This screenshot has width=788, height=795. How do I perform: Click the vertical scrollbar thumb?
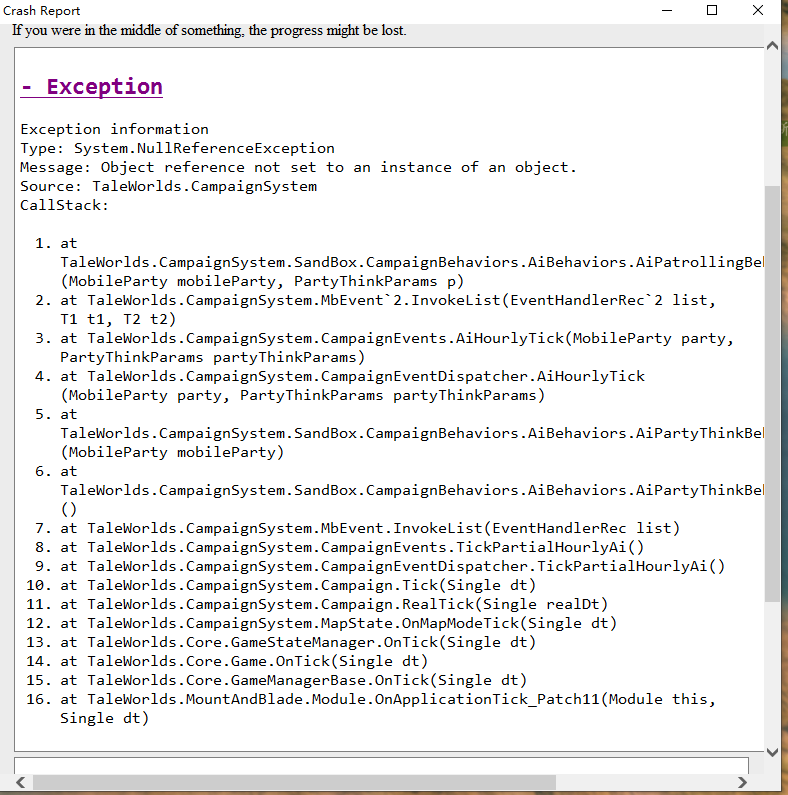tap(772, 394)
